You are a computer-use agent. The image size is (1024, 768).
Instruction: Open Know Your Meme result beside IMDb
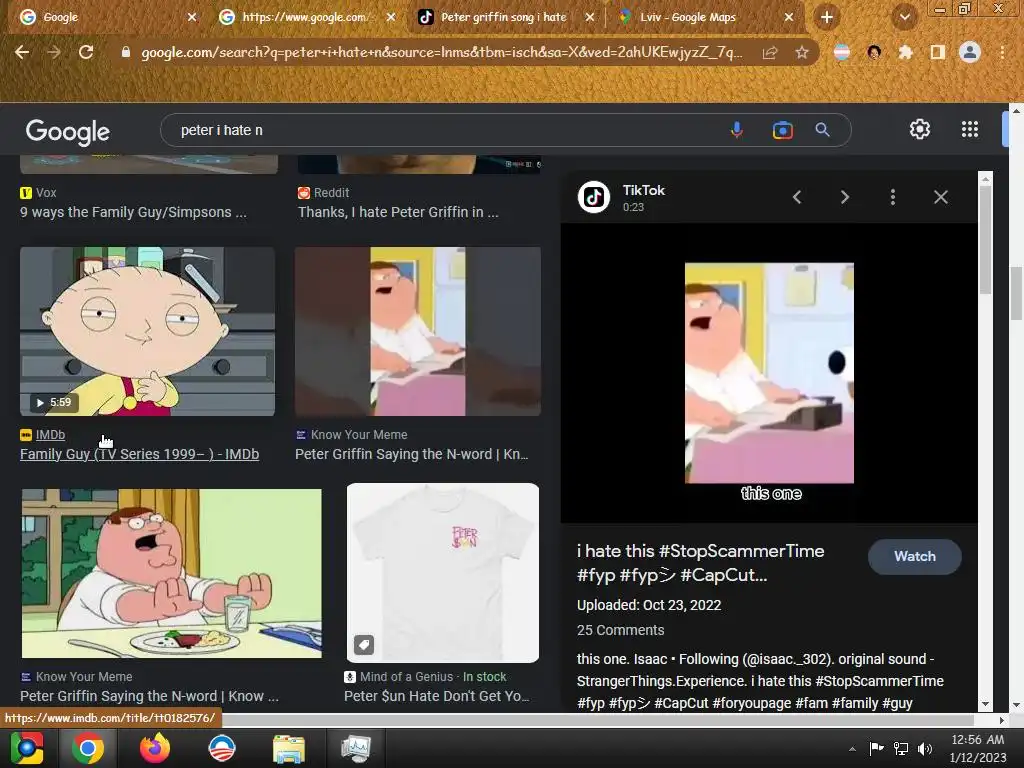point(411,454)
